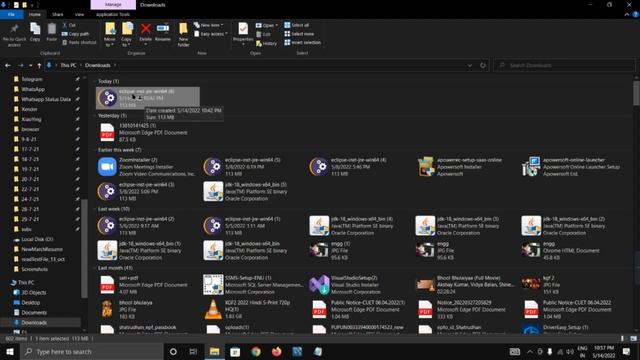The image size is (640, 360).
Task: Click the taskbar search box
Action: point(92,351)
